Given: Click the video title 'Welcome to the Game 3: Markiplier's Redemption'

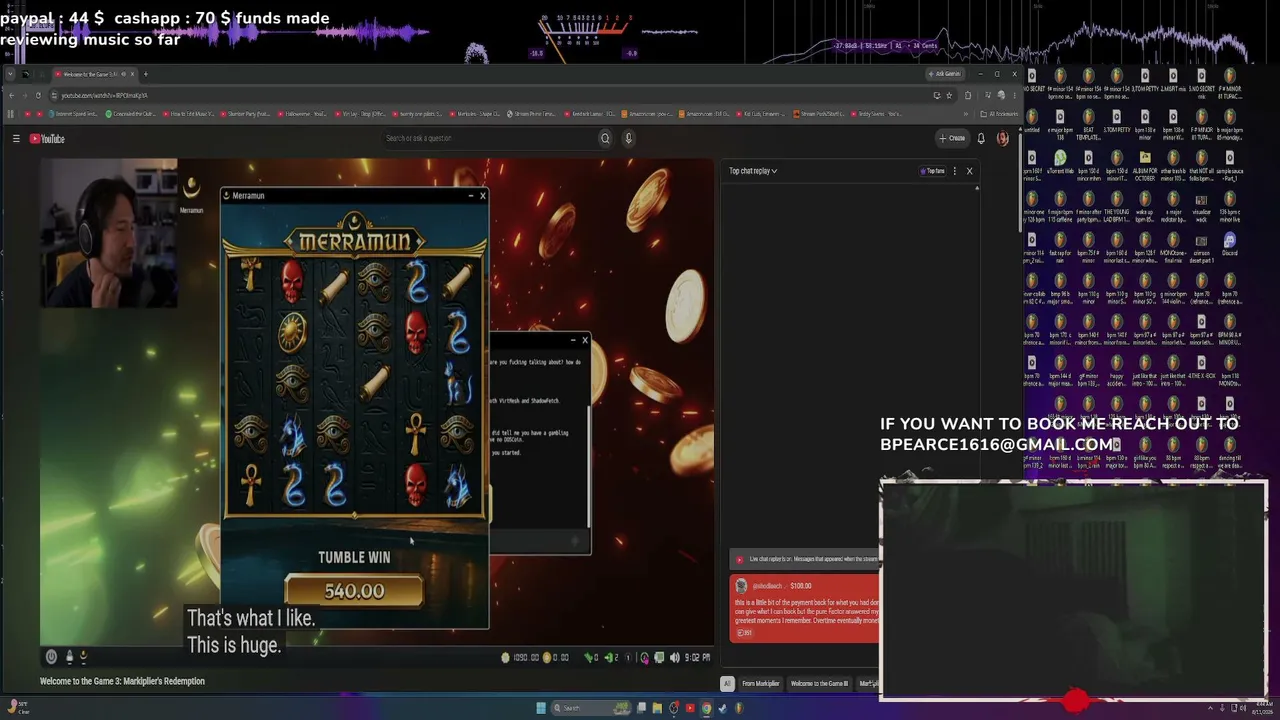Looking at the screenshot, I should pyautogui.click(x=122, y=681).
